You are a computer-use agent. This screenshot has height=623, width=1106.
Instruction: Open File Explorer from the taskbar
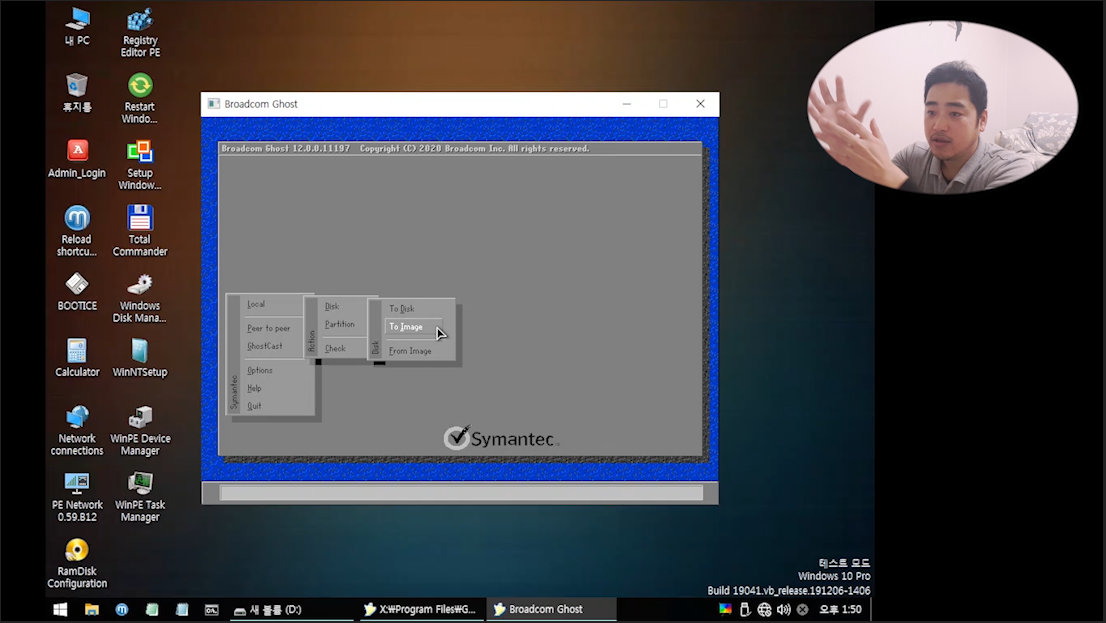(92, 610)
